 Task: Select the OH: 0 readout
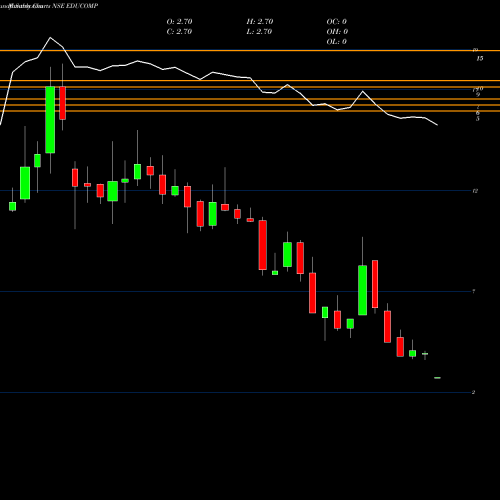point(337,31)
